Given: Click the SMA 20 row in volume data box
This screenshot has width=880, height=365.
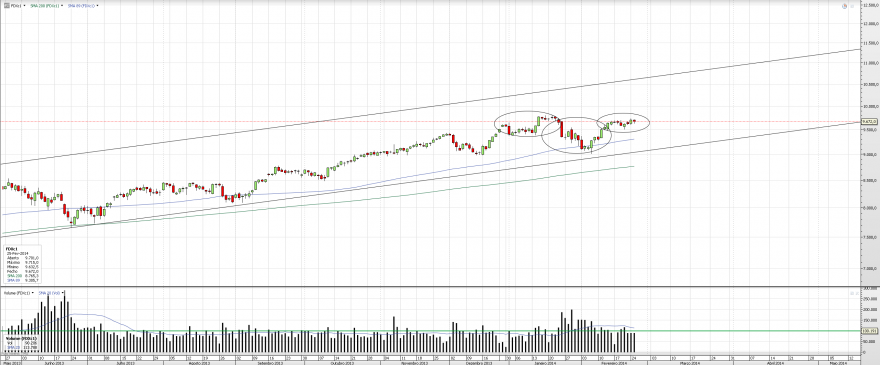Looking at the screenshot, I should coord(22,348).
